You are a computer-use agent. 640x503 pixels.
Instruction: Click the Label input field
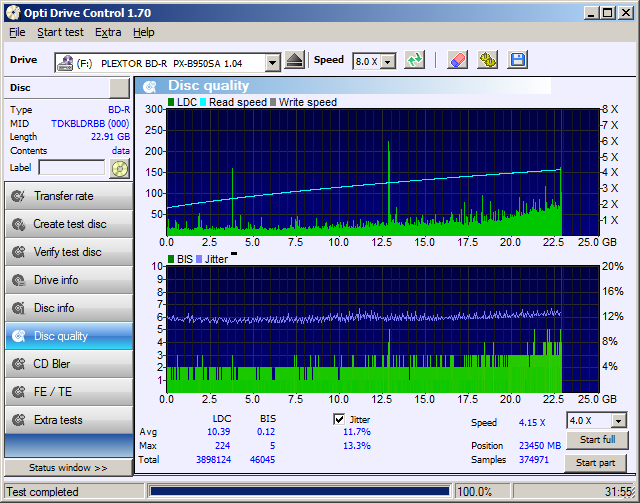tap(72, 167)
